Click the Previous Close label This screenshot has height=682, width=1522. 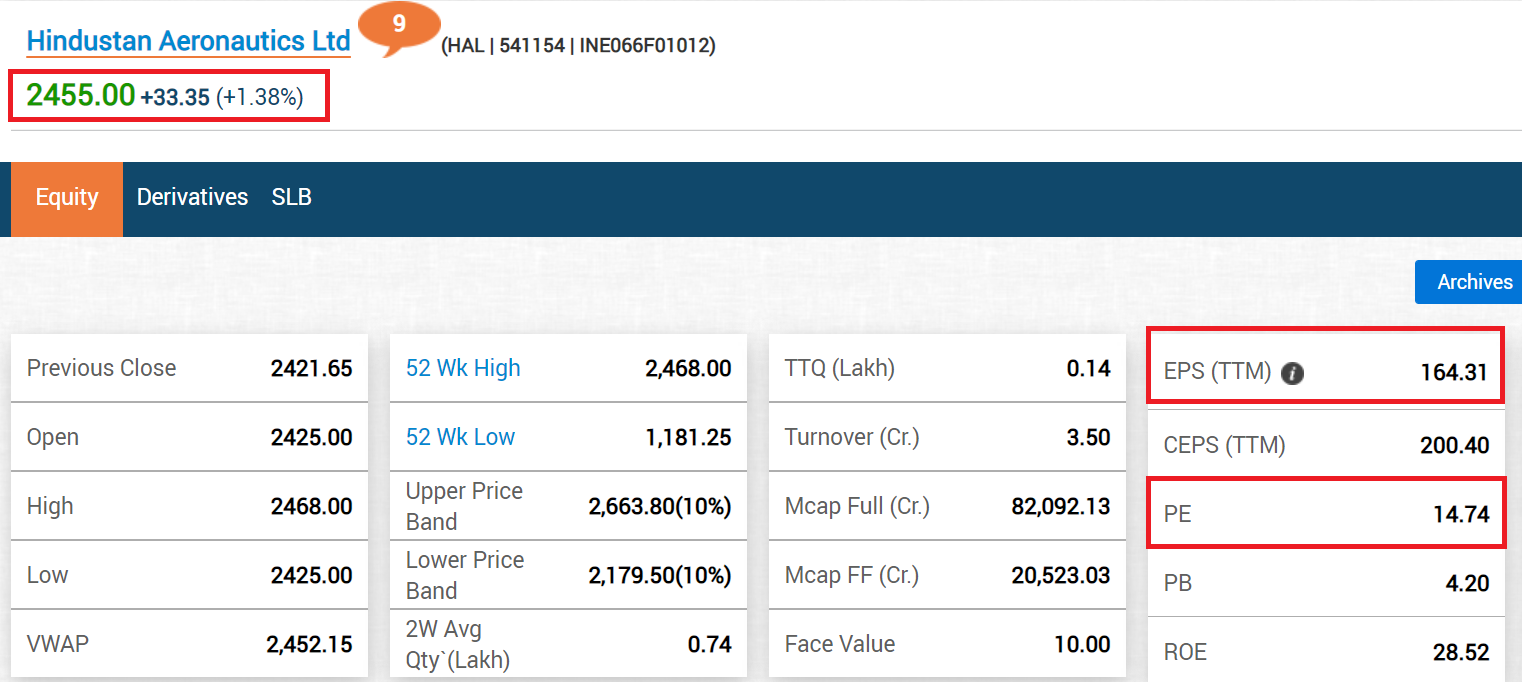[101, 368]
